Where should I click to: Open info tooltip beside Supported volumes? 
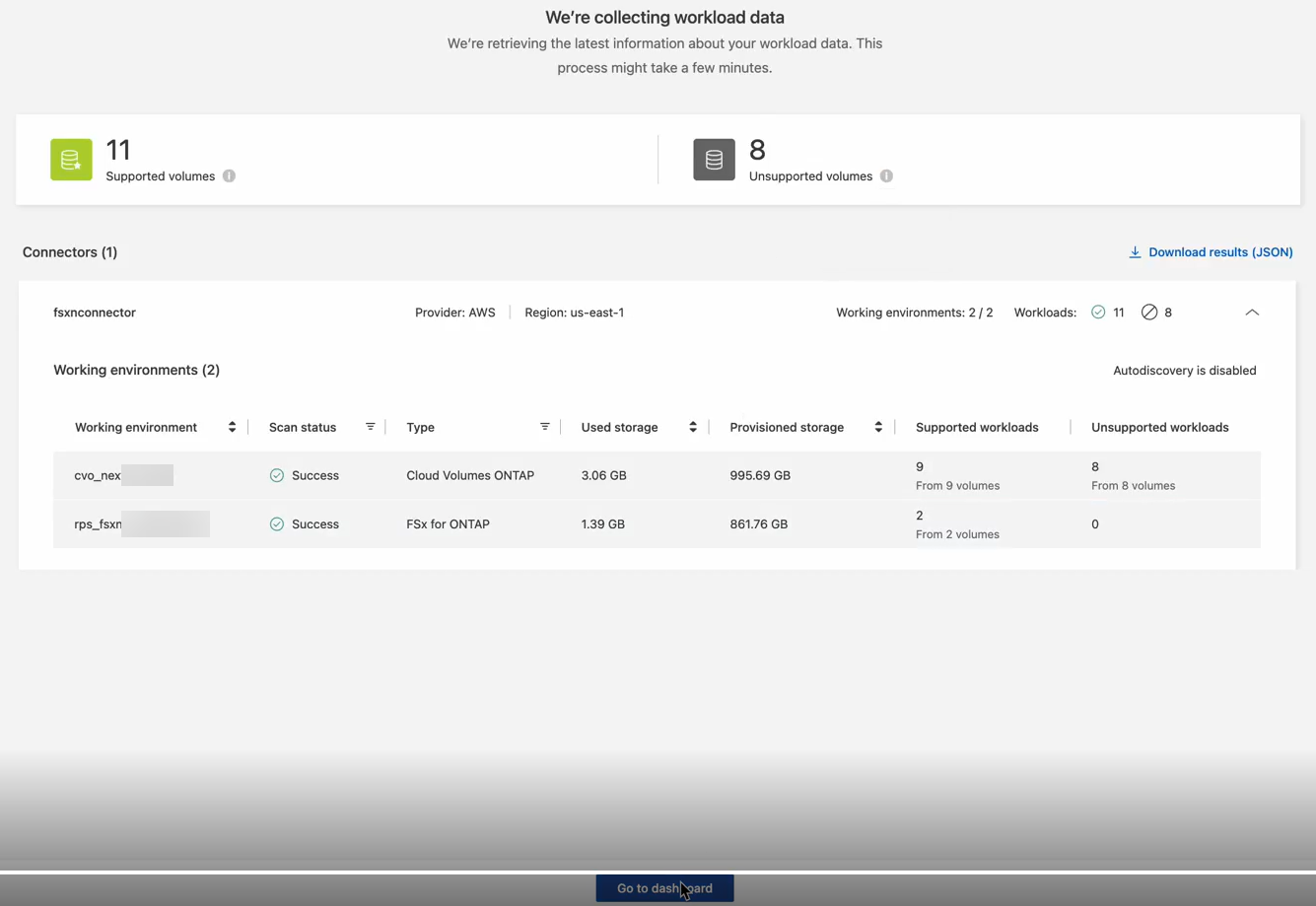229,176
